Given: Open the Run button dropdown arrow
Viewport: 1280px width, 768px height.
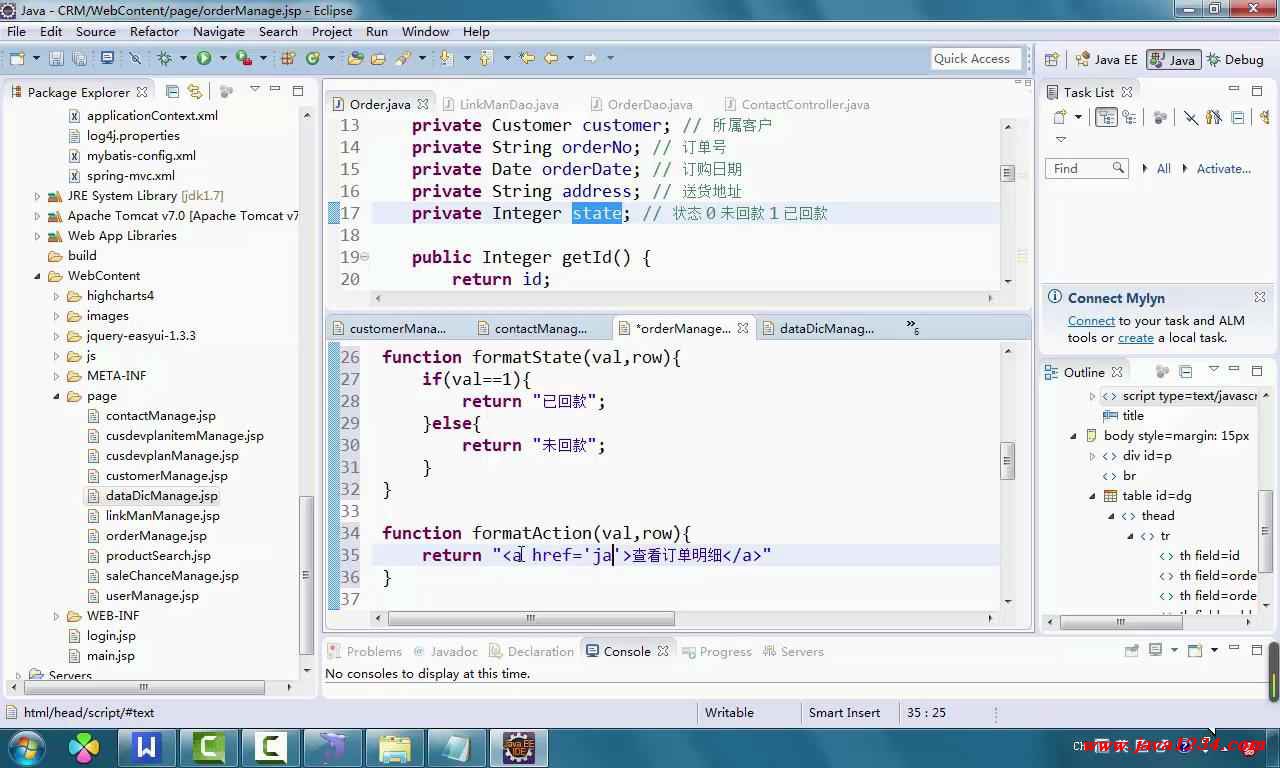Looking at the screenshot, I should coord(221,58).
